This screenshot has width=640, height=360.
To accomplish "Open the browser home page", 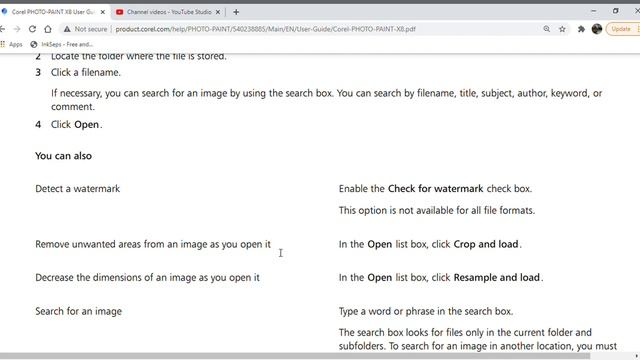I will coord(48,29).
